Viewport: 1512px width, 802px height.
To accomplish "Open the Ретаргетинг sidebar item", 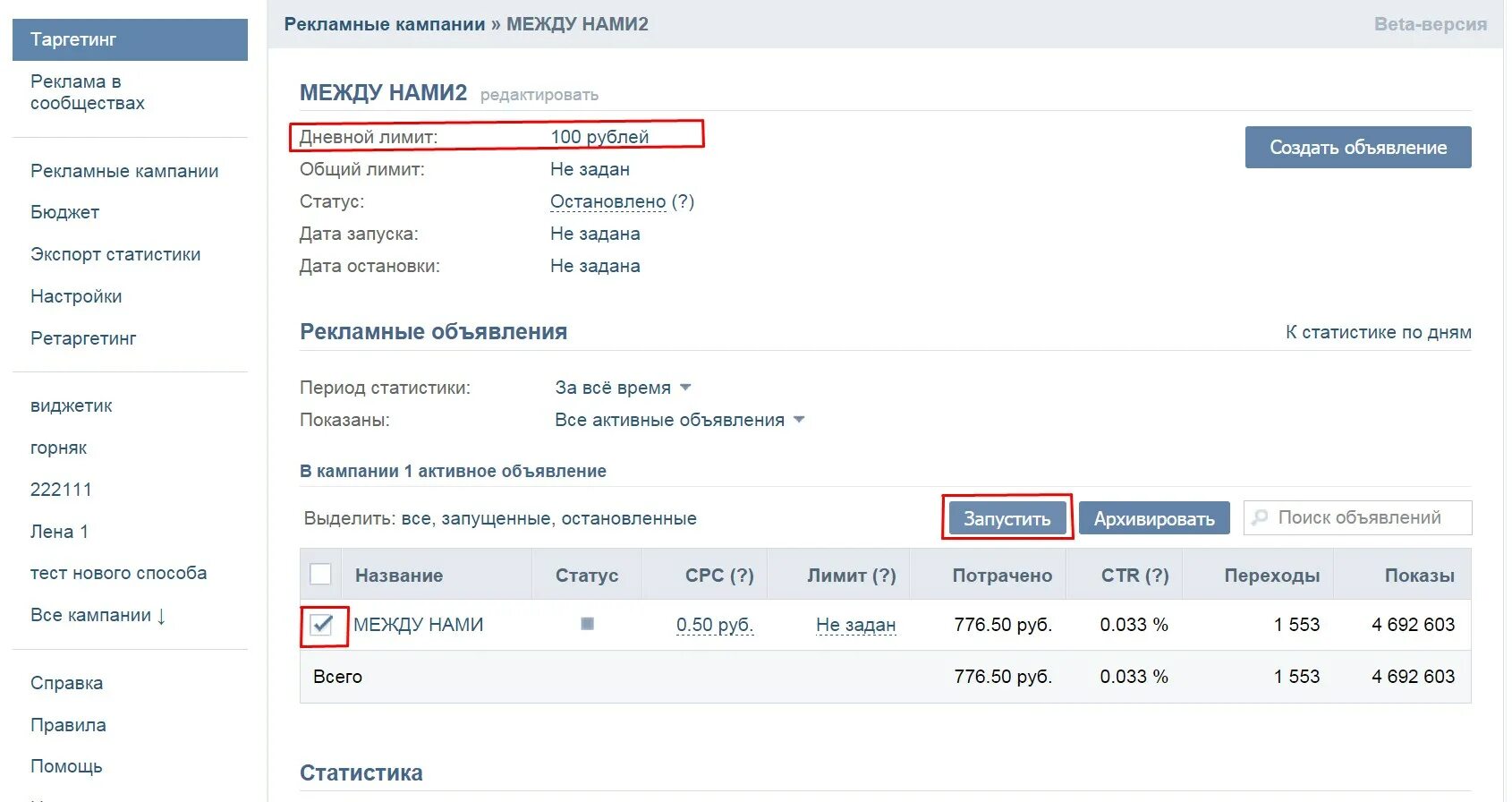I will click(x=83, y=338).
